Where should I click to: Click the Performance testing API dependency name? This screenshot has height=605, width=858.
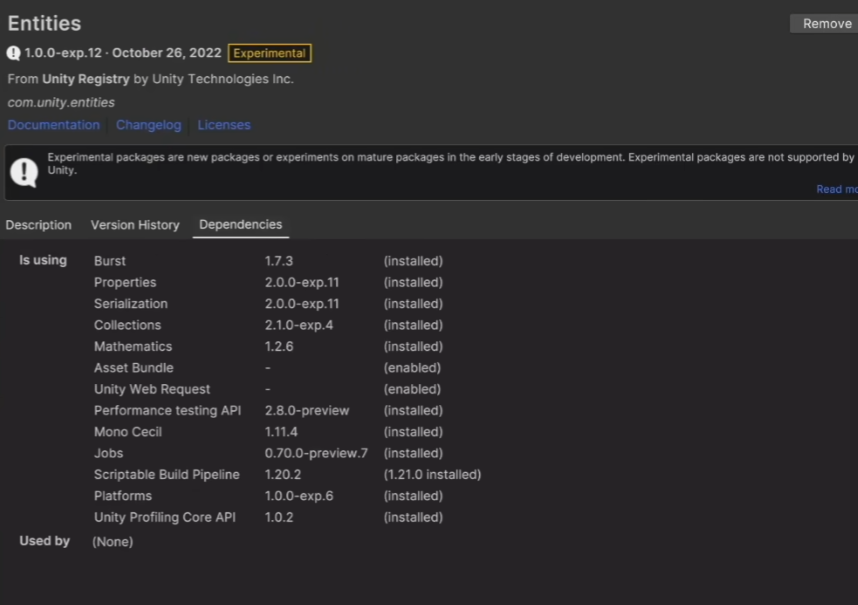click(x=167, y=410)
